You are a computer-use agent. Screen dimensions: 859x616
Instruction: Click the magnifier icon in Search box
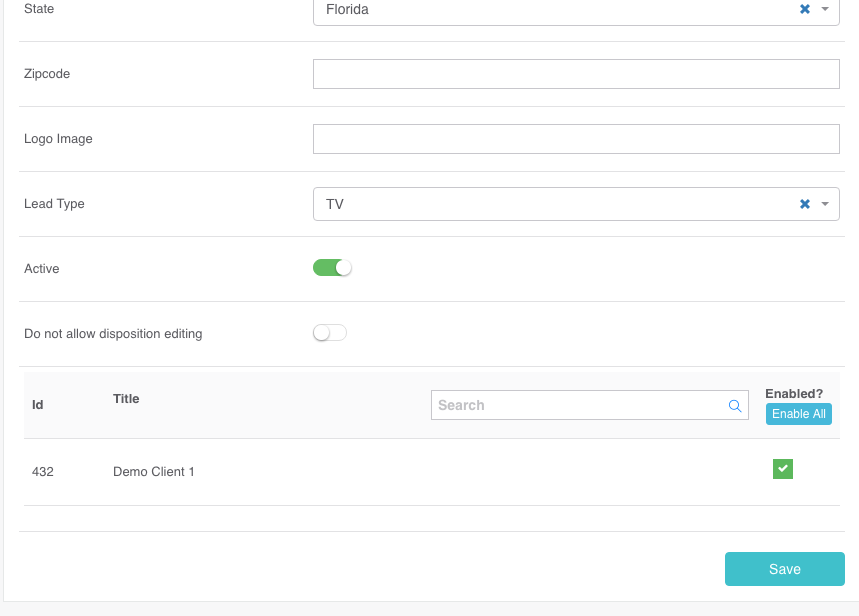pos(735,406)
